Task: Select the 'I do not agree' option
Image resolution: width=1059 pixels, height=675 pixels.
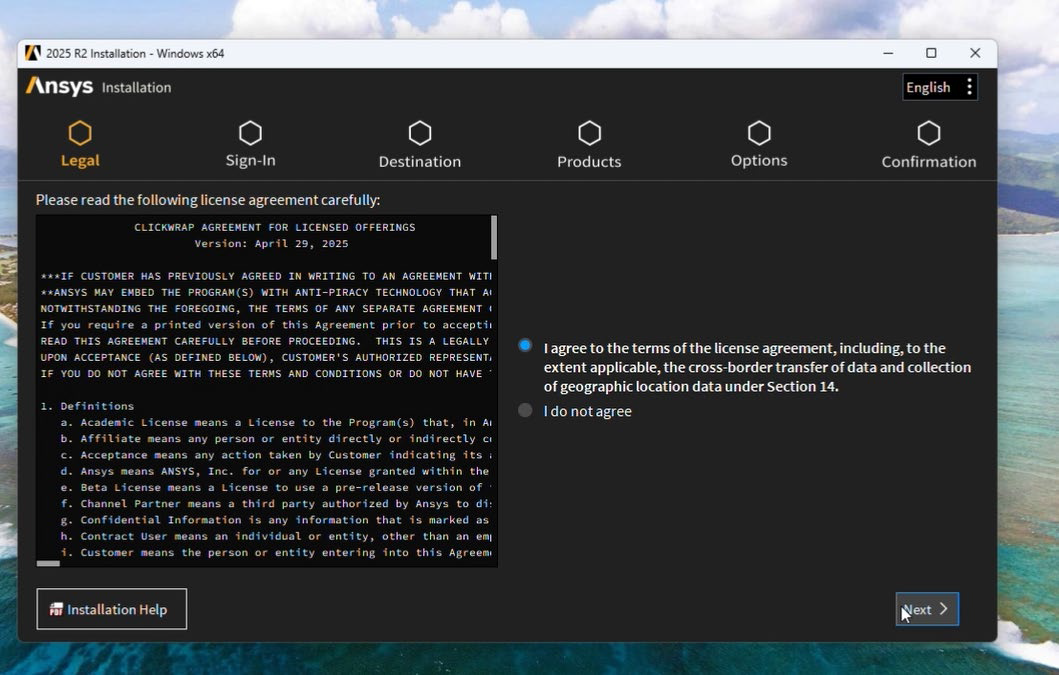Action: point(525,410)
